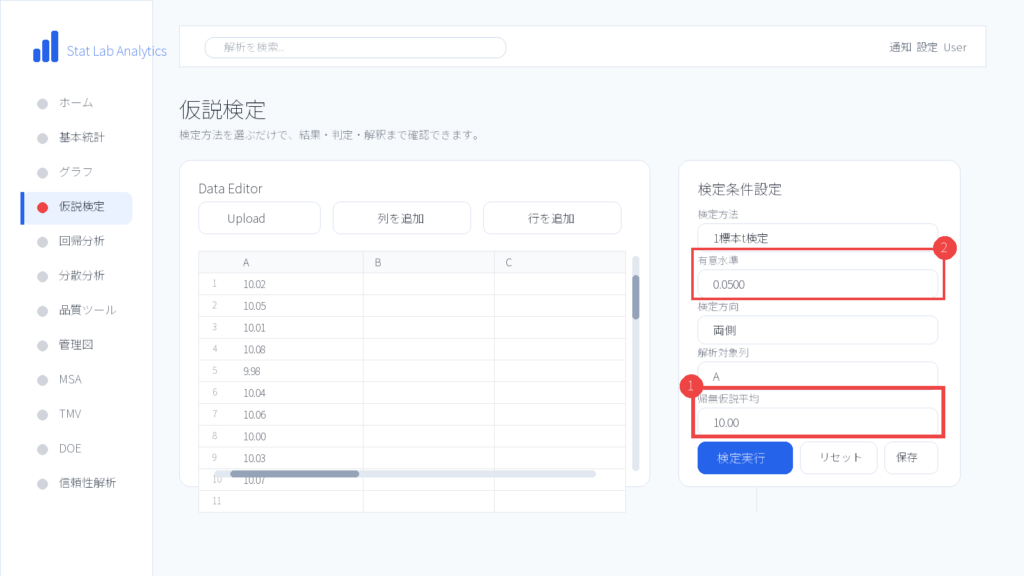Click cell value 10.01 in row 3

click(x=254, y=328)
